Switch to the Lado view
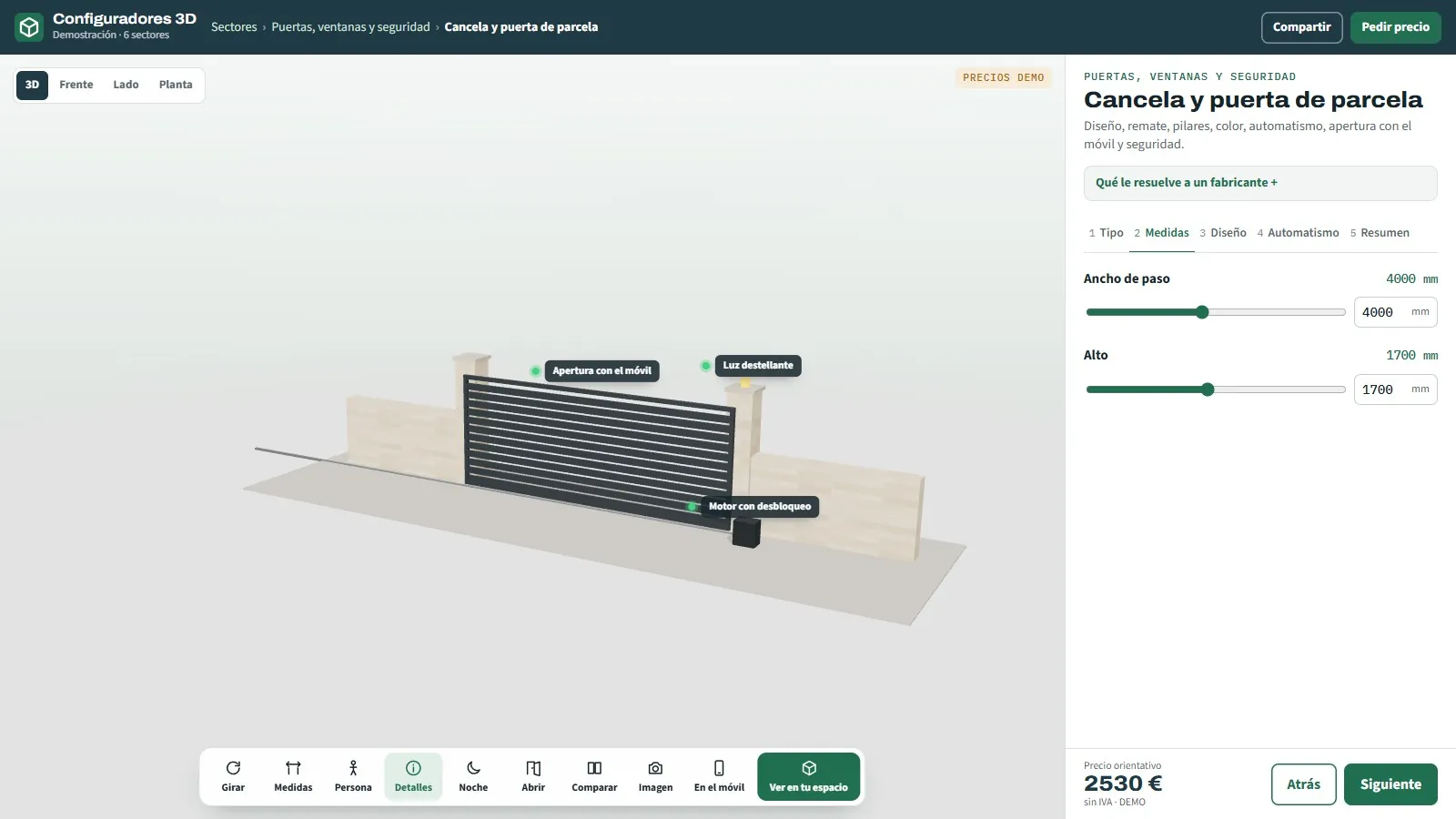 pos(126,85)
